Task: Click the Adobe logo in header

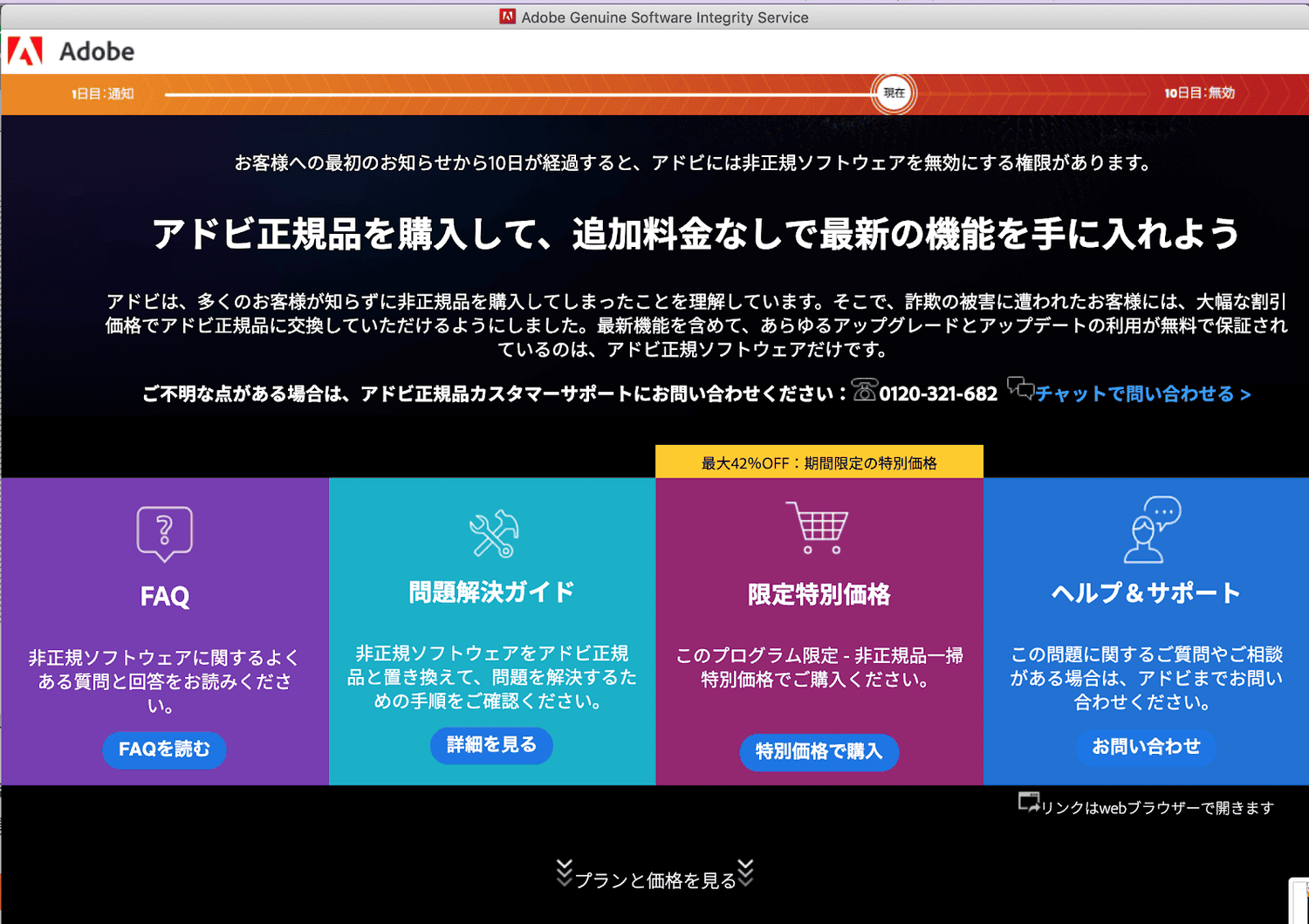Action: click(x=25, y=51)
